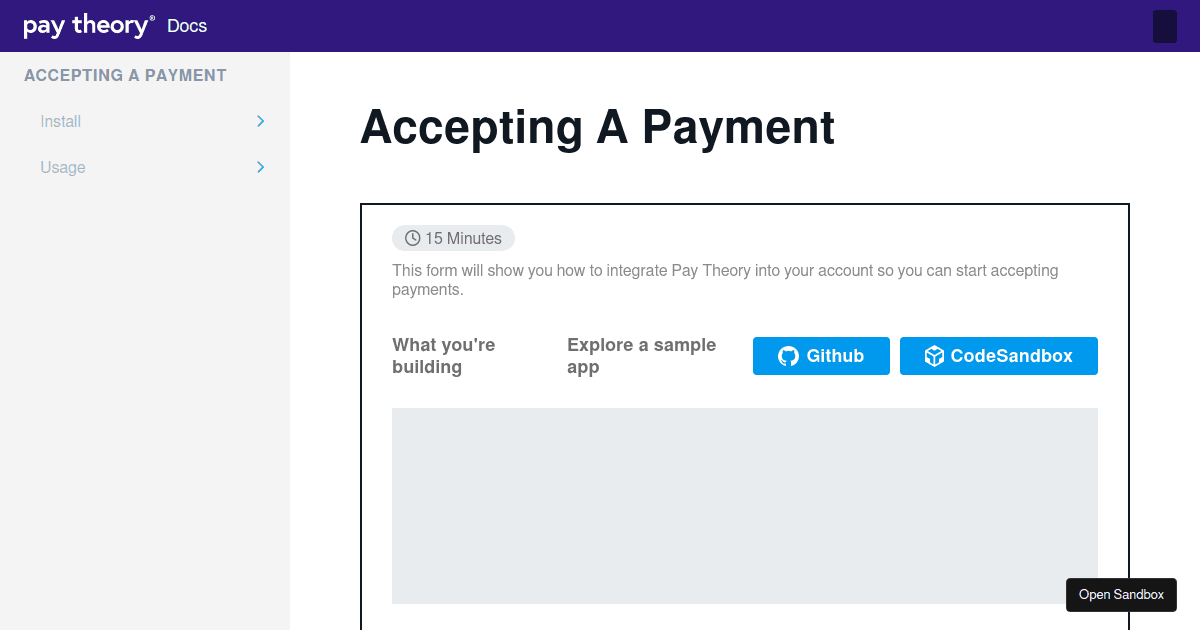1200x630 pixels.
Task: Click the clock icon in the 15 Minutes badge
Action: [x=412, y=238]
